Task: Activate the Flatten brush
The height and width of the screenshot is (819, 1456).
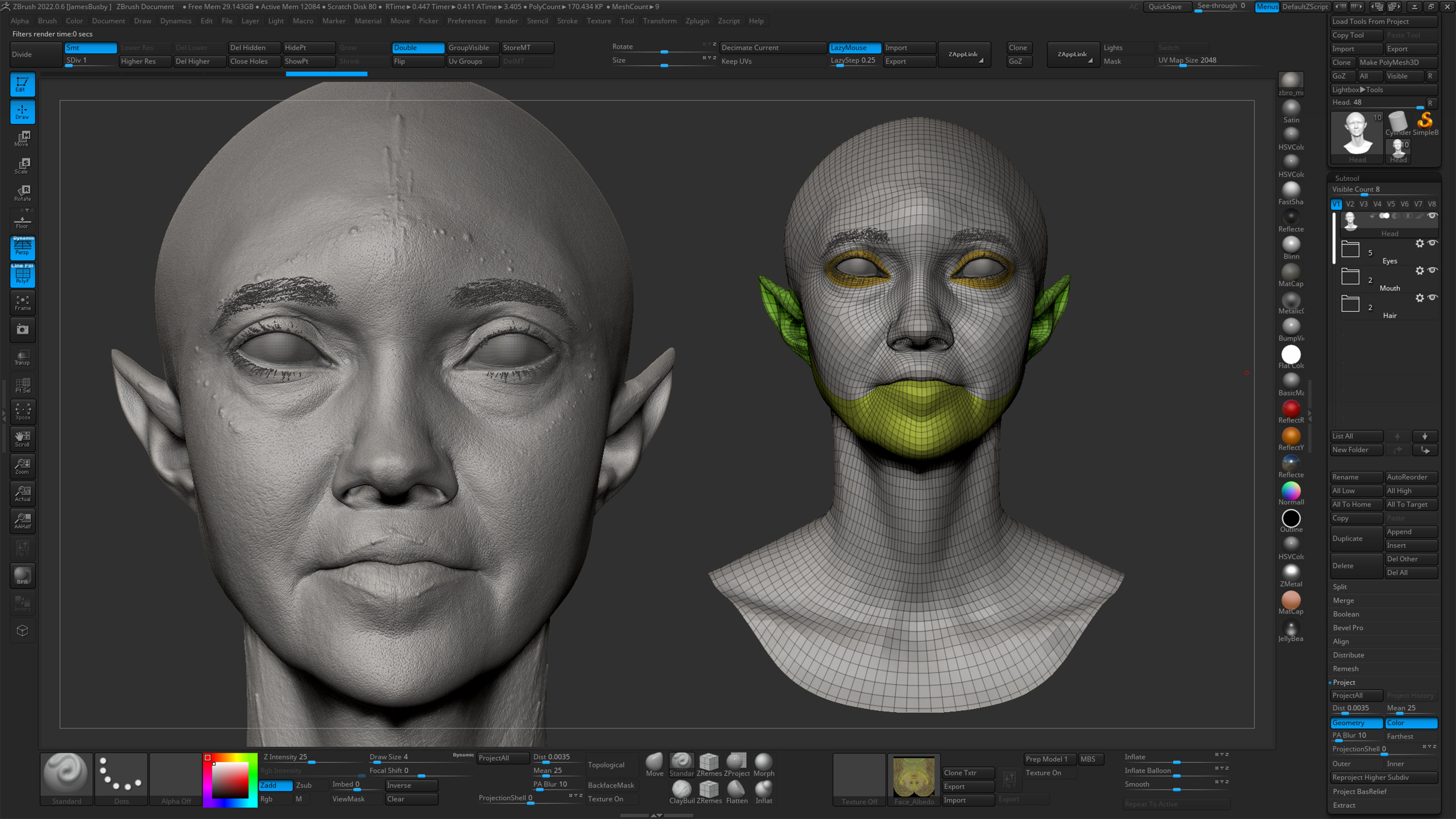Action: [x=736, y=790]
